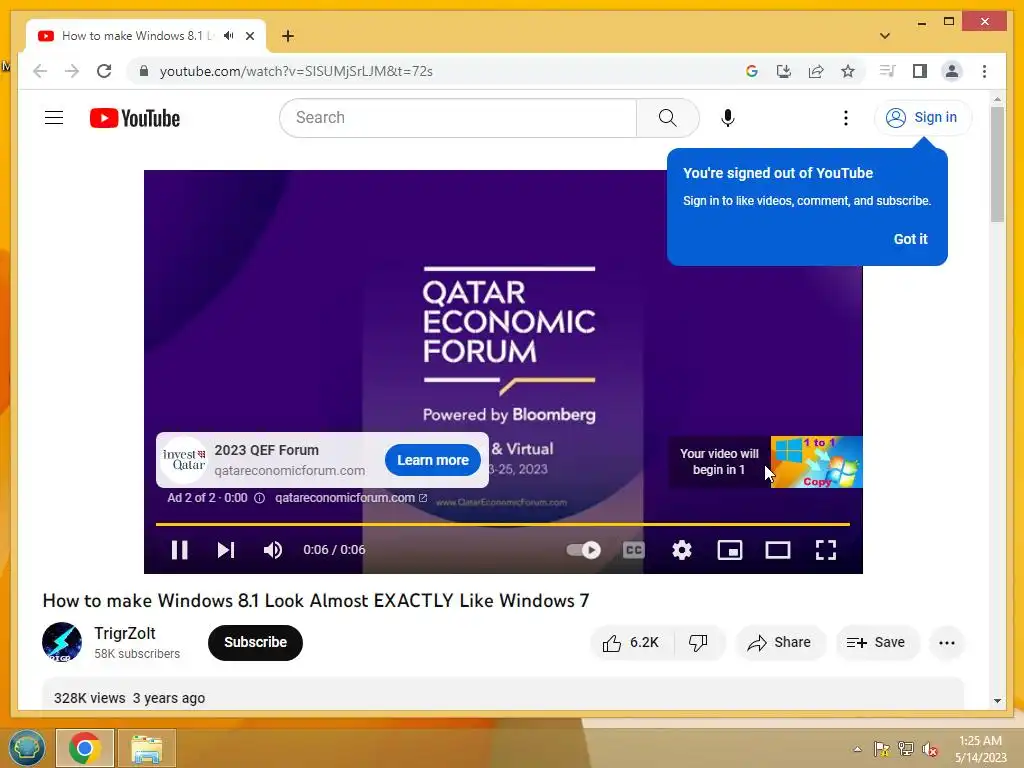Open the taskbar clock and date
Viewport: 1024px width, 768px height.
point(980,749)
